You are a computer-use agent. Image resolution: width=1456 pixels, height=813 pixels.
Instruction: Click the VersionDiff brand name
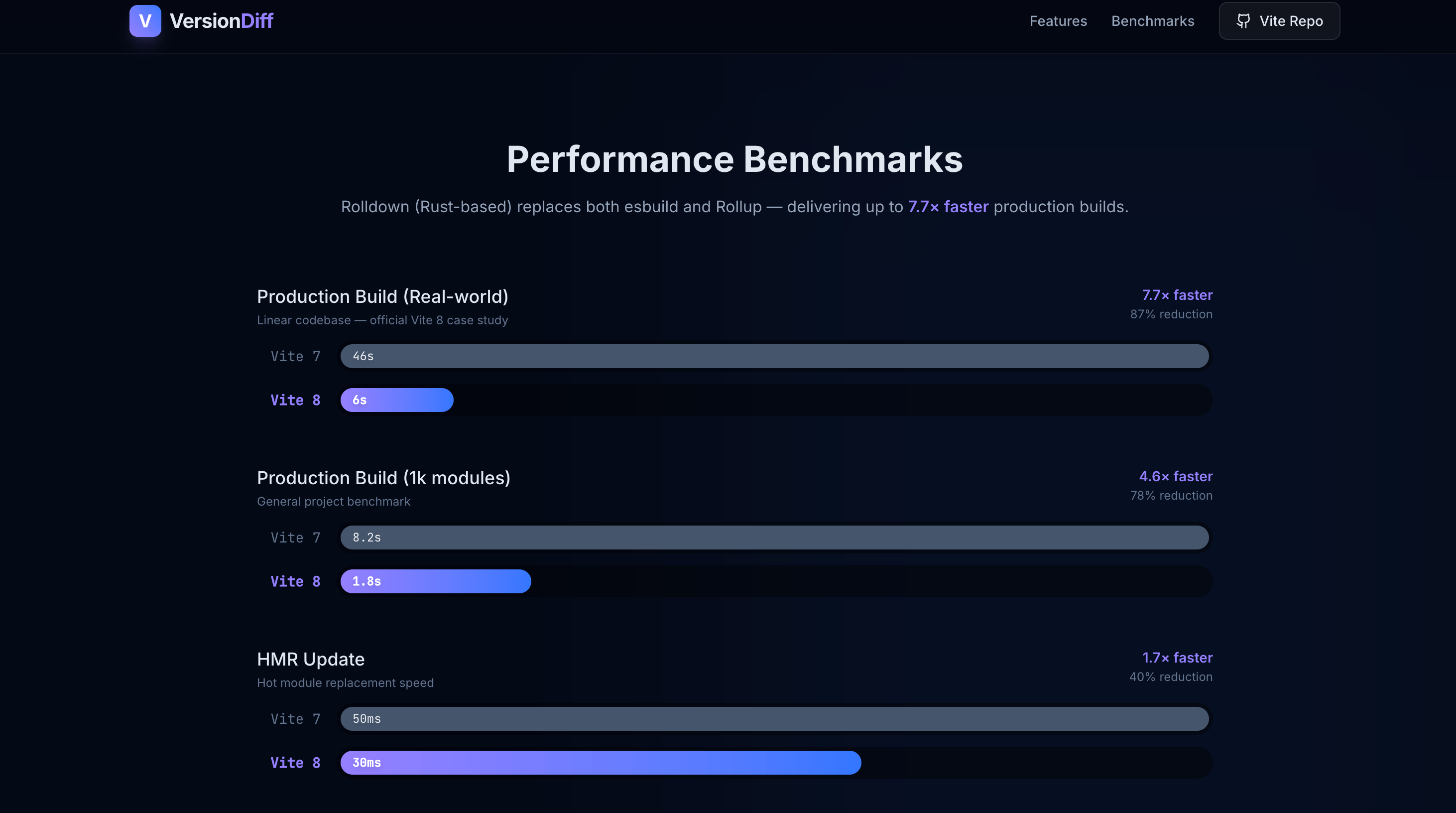coord(222,21)
